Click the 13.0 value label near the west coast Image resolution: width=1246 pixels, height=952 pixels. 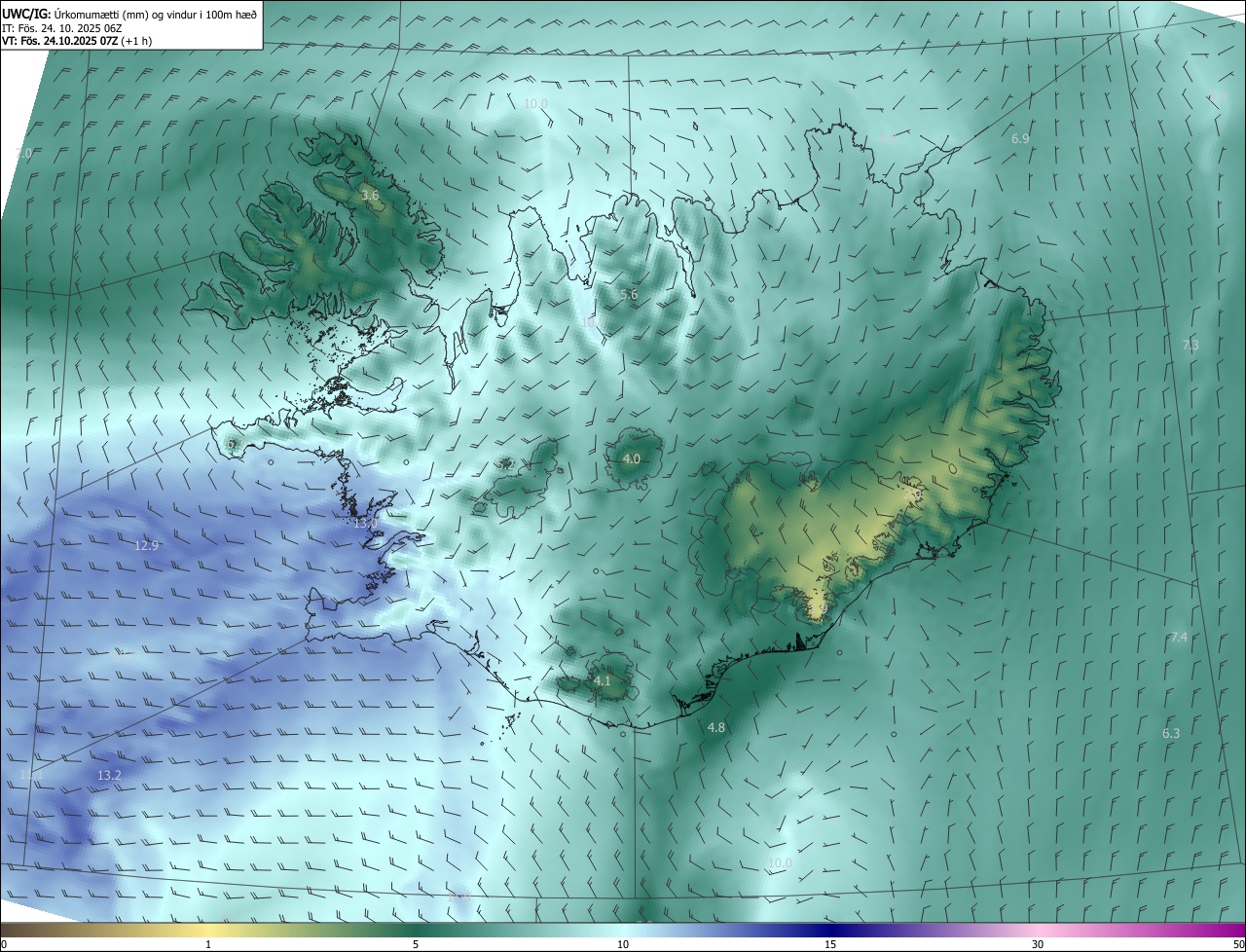click(x=365, y=524)
